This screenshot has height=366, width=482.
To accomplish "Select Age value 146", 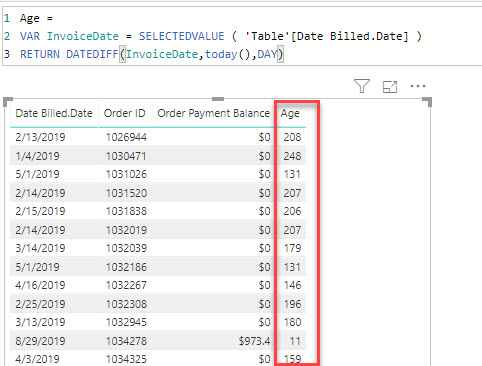I will pyautogui.click(x=292, y=285).
